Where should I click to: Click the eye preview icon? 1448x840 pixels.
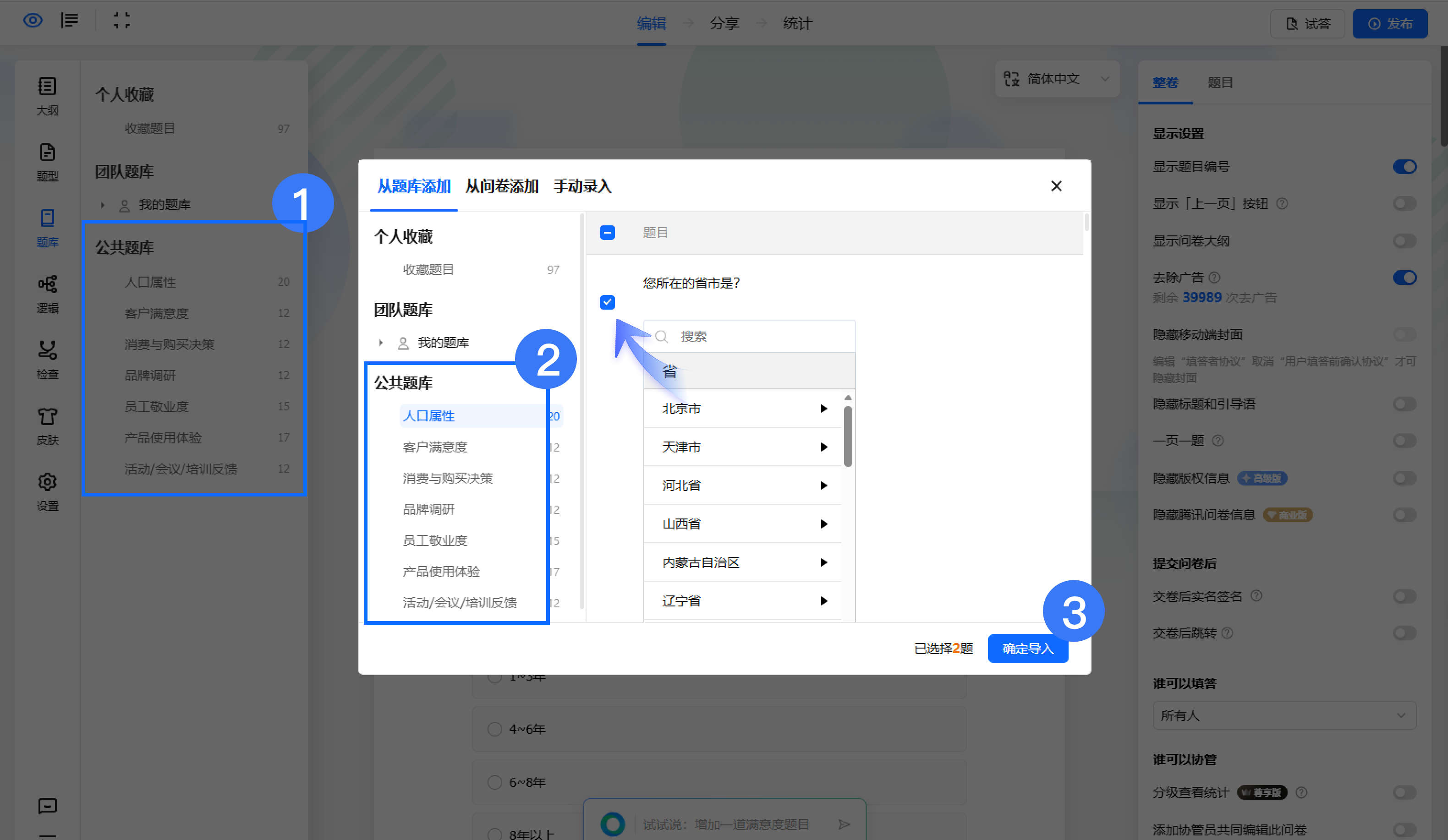(x=33, y=21)
